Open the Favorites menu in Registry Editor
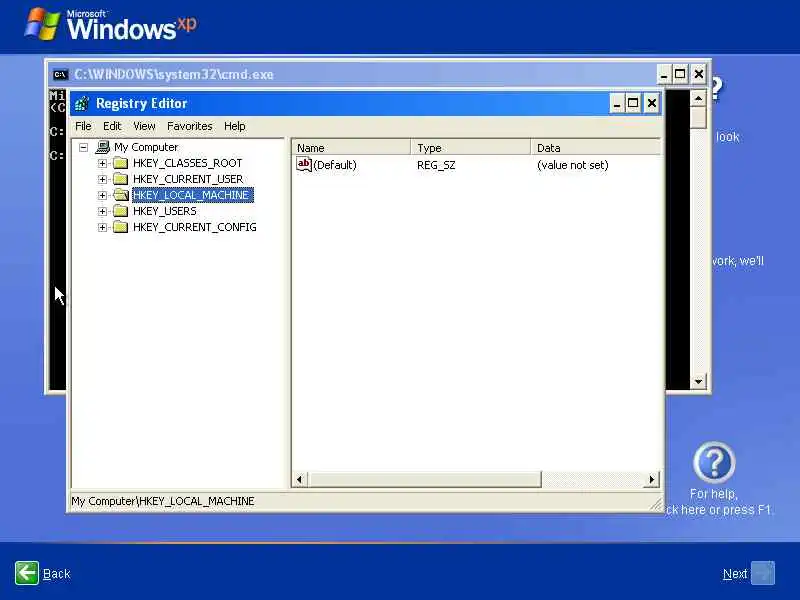Viewport: 800px width, 600px height. (190, 126)
